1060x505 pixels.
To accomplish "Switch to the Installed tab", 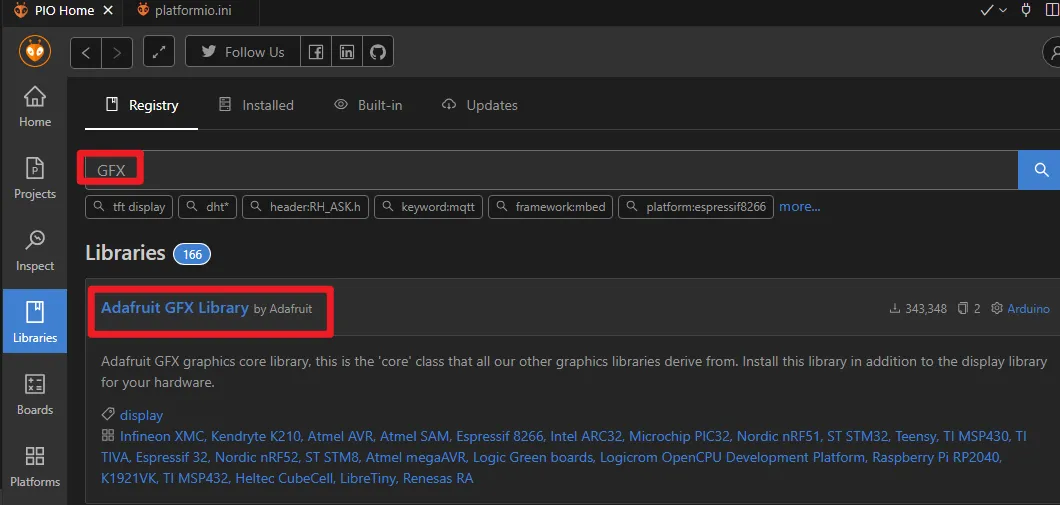I will [256, 105].
